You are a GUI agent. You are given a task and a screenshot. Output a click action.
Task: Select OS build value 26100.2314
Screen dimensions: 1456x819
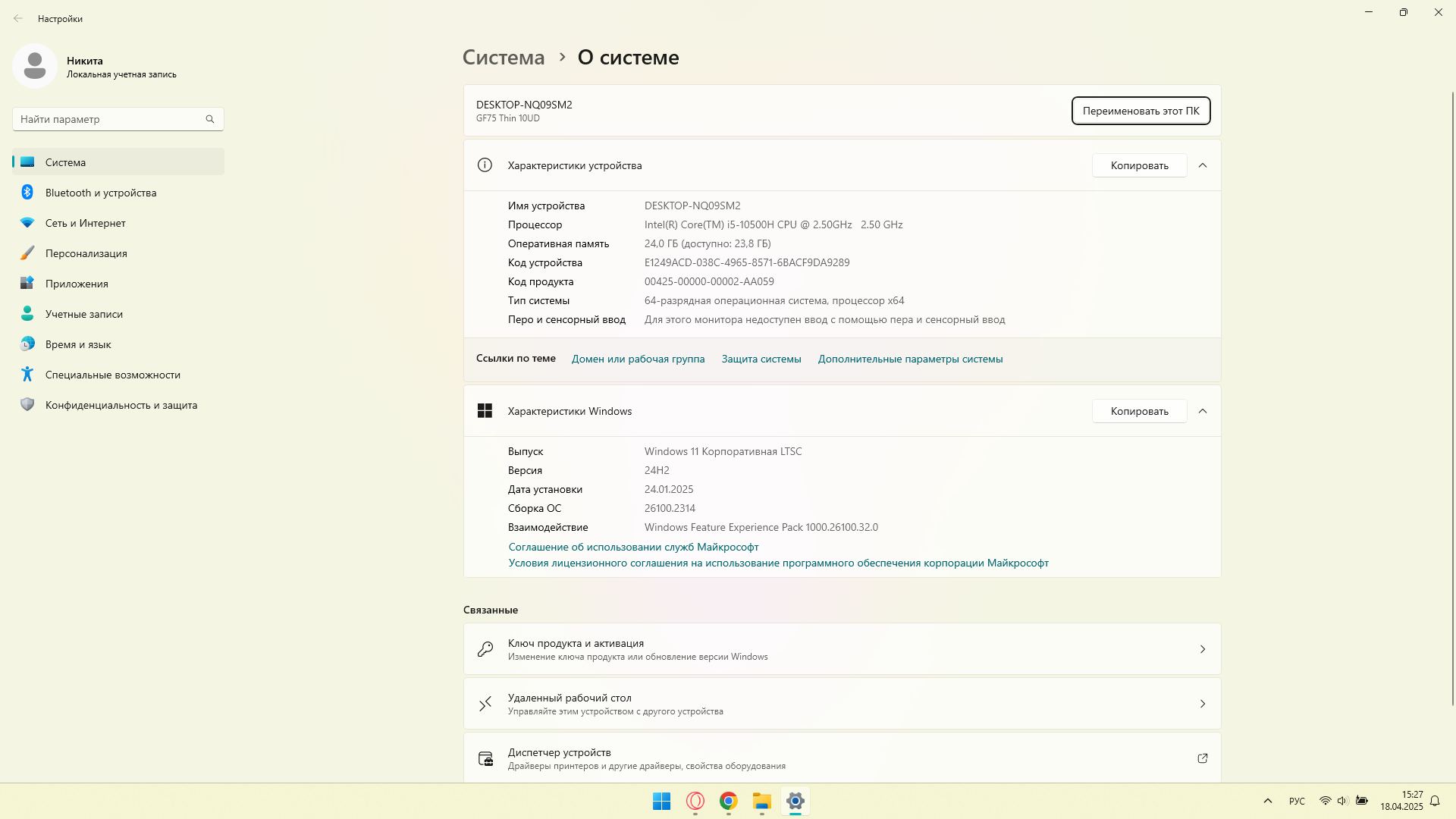670,508
